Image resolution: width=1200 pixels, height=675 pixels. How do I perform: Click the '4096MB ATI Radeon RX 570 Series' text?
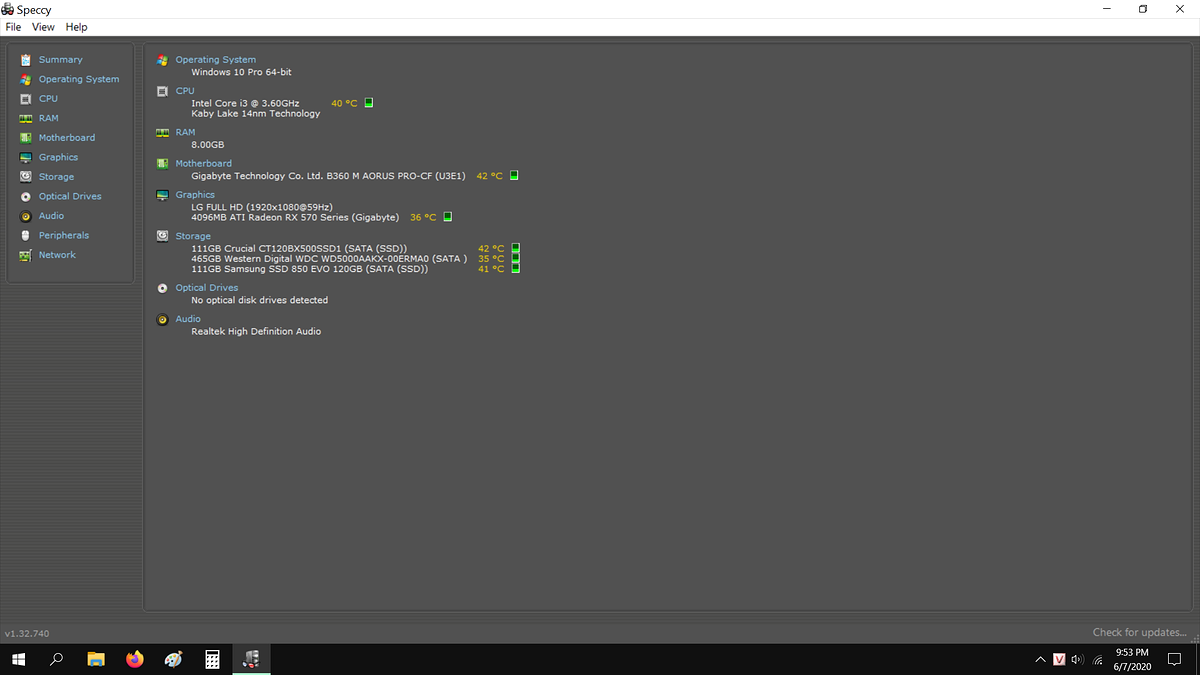coord(295,217)
